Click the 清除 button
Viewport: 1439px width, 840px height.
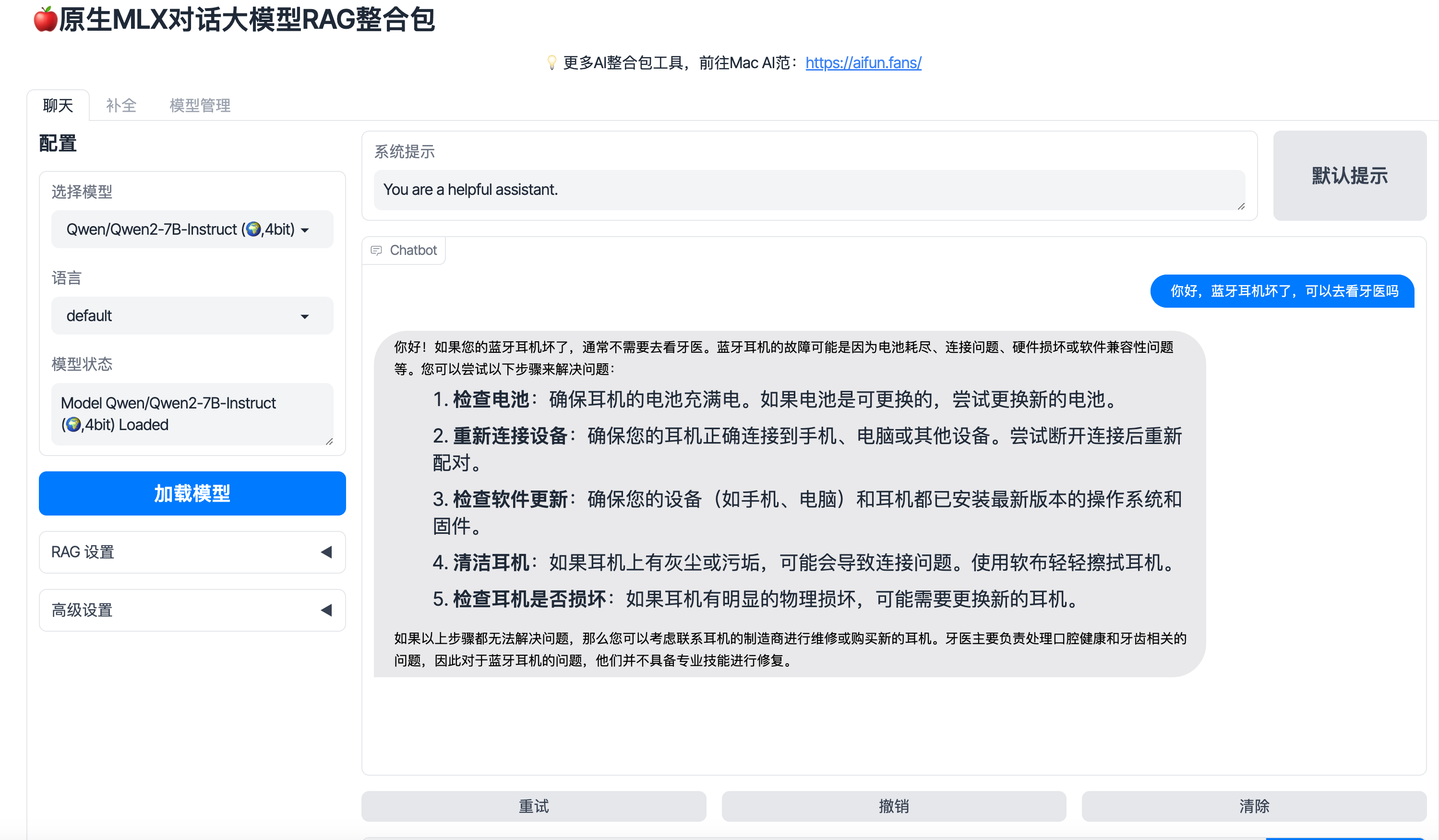click(1254, 806)
